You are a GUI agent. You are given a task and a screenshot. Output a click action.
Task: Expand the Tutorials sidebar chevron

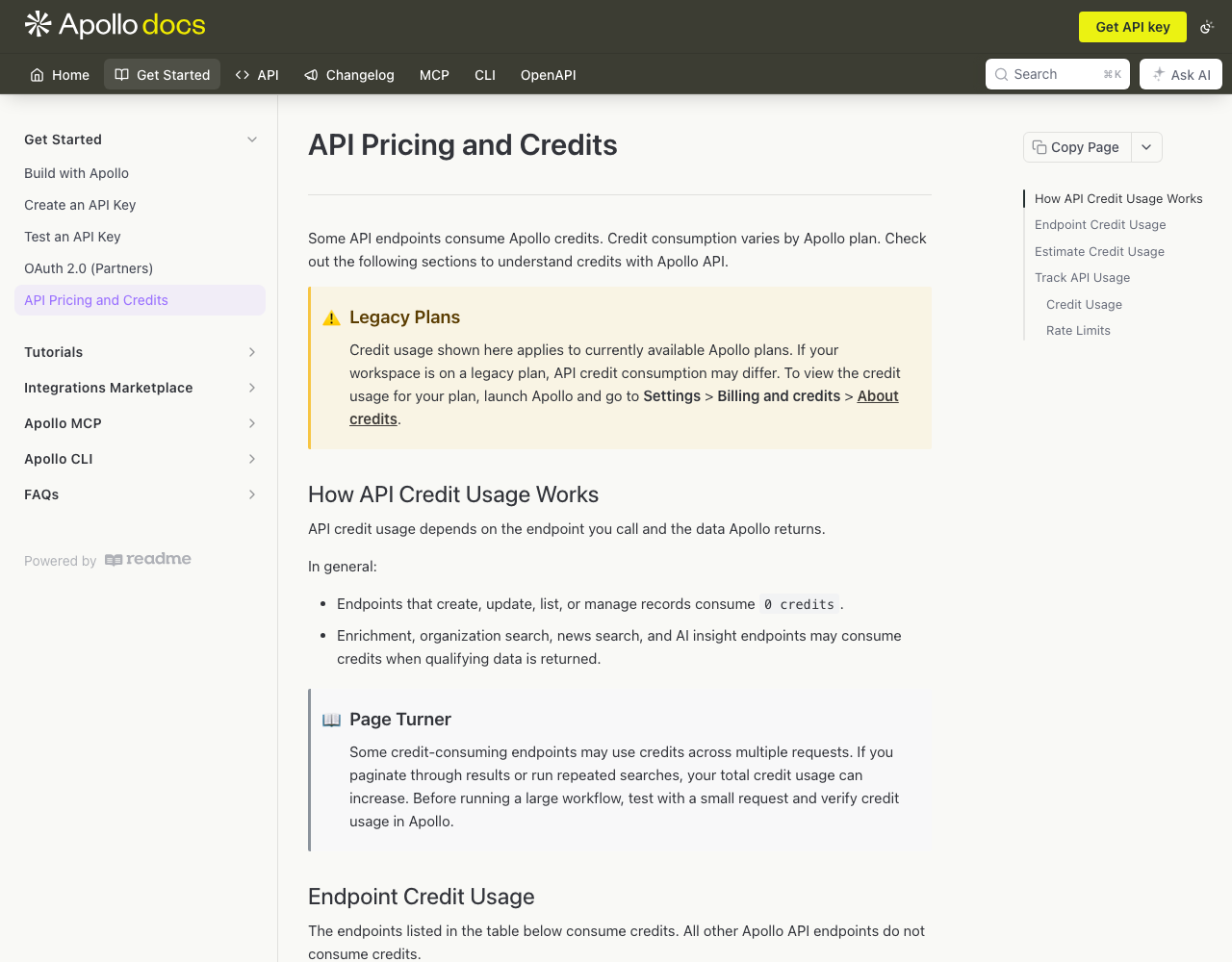pyautogui.click(x=252, y=352)
